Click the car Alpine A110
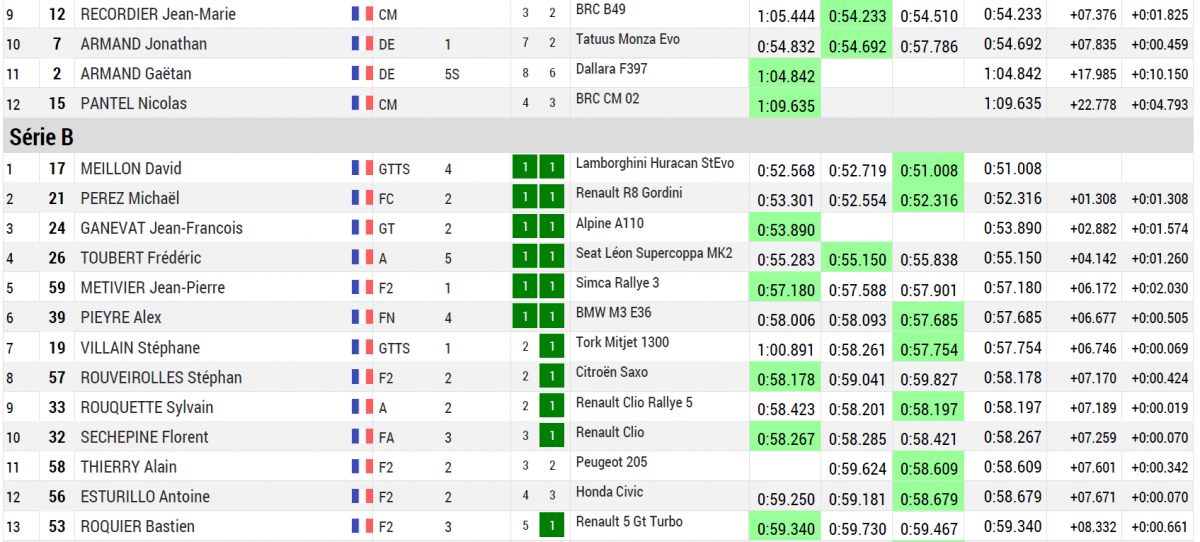Screen dimensions: 1200x542 click(610, 222)
